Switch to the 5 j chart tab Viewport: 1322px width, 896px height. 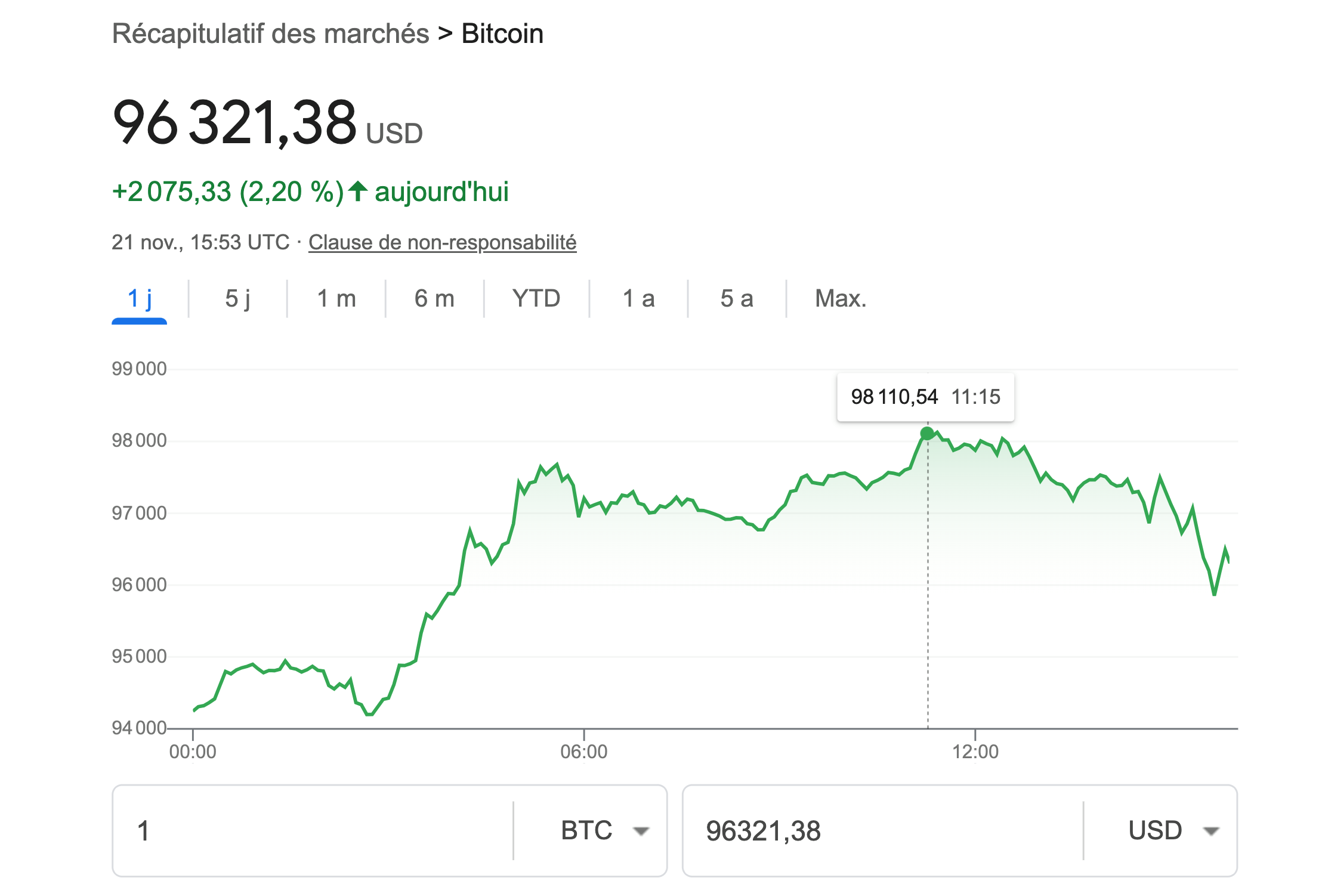(x=237, y=298)
